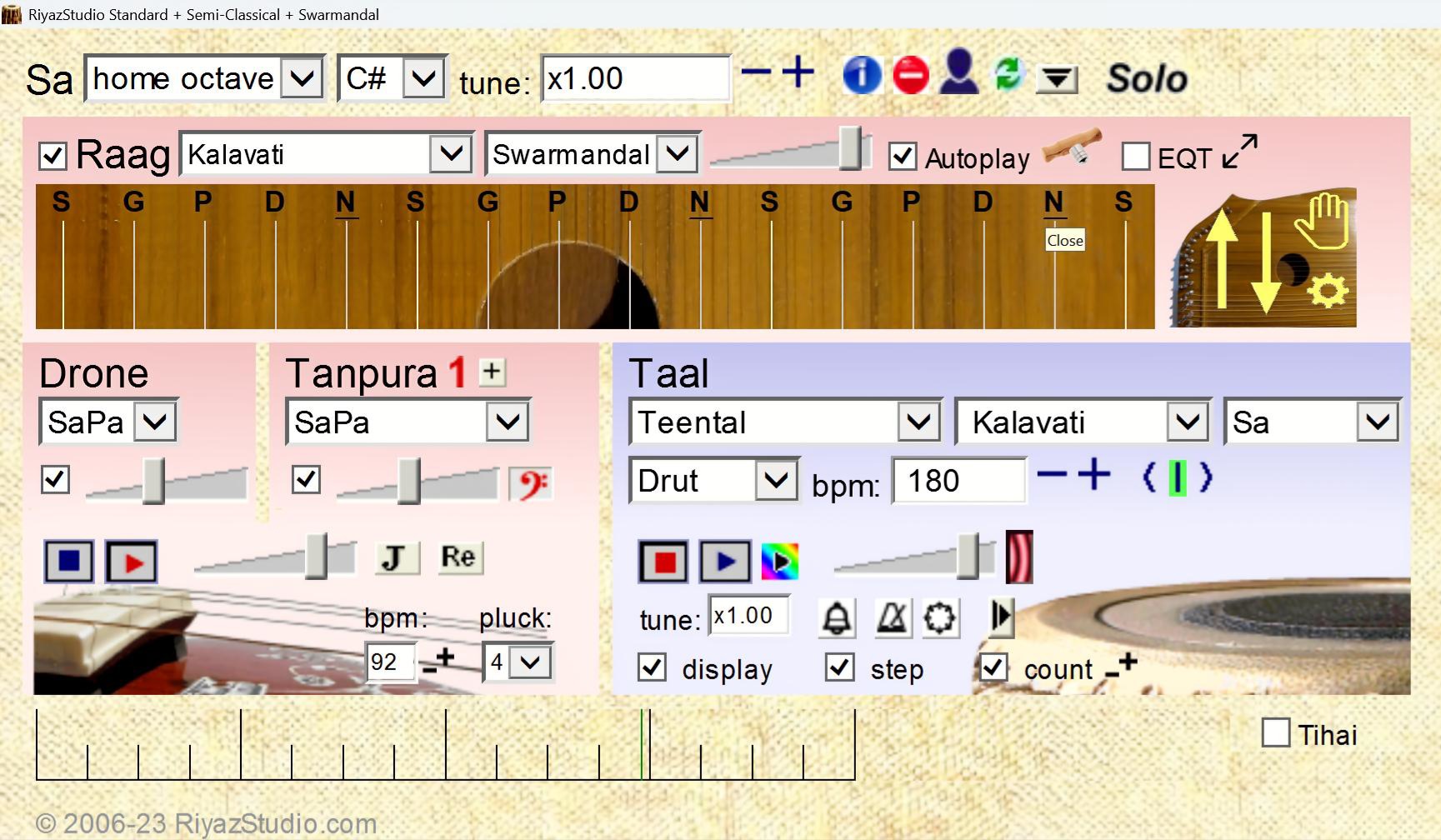Enable the Tihai checkbox
Viewport: 1441px width, 840px height.
(1275, 733)
